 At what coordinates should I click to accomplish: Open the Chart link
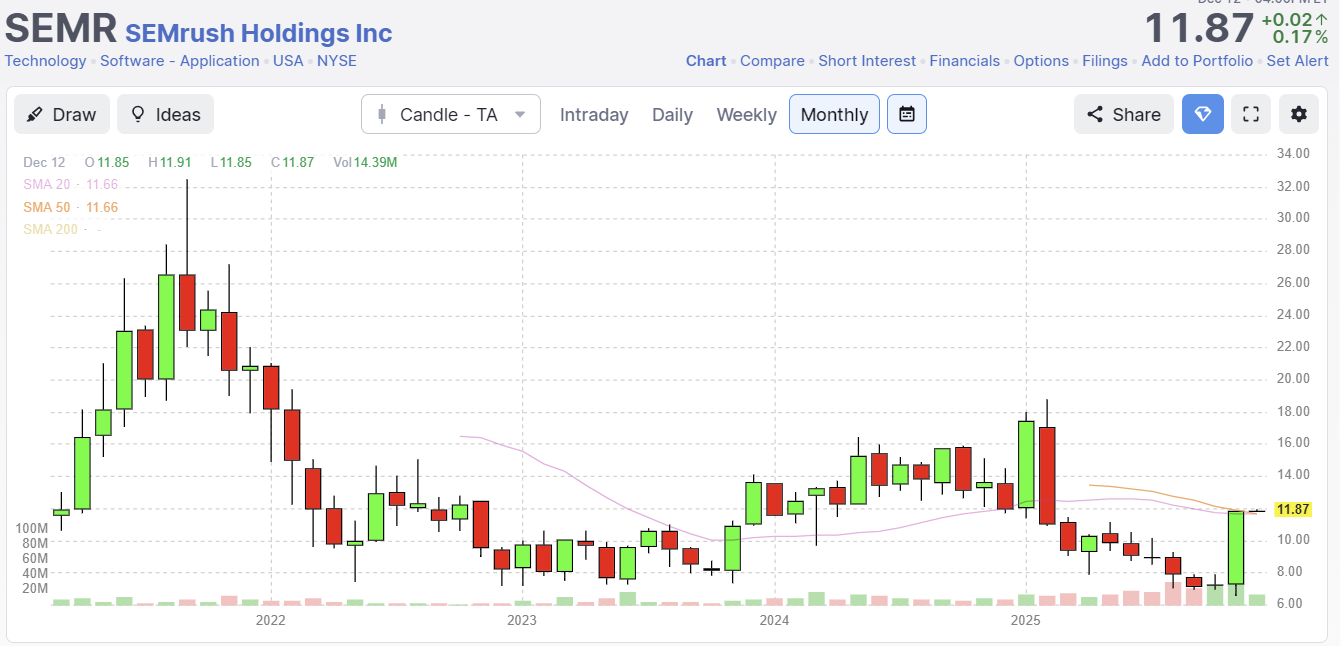(x=706, y=61)
